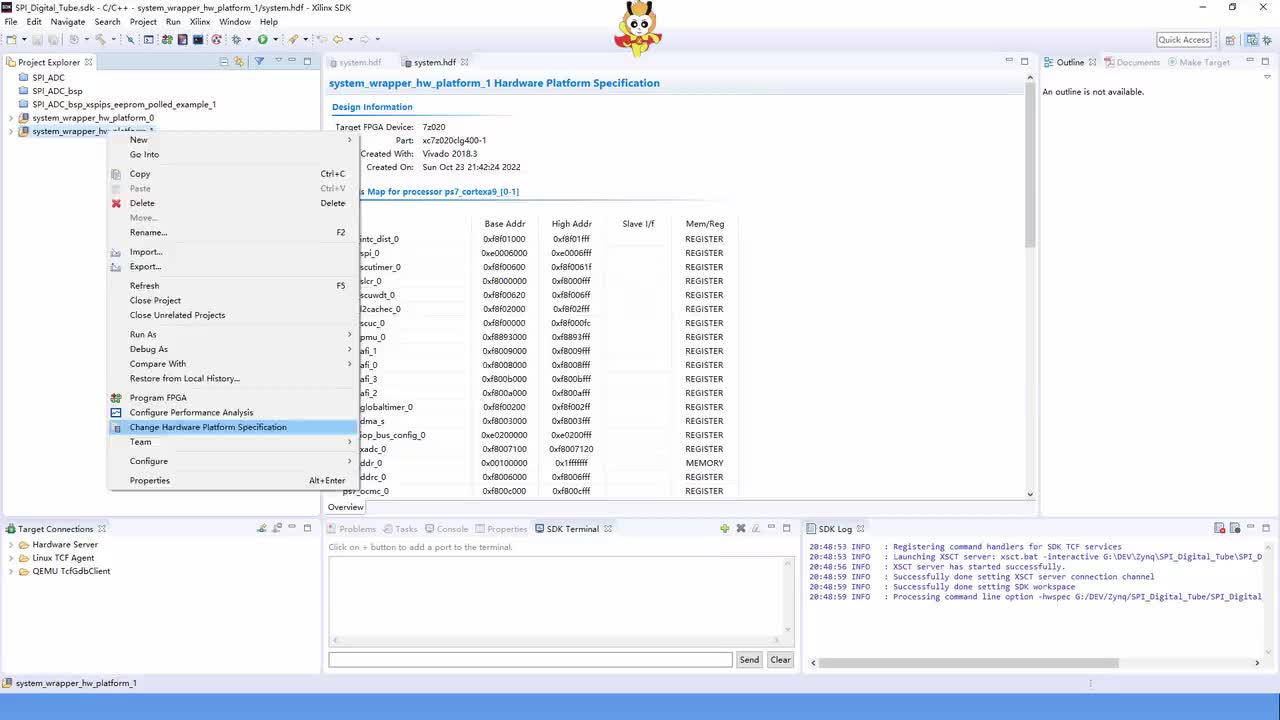
Task: Minimize the Outline panel
Action: coord(1250,62)
